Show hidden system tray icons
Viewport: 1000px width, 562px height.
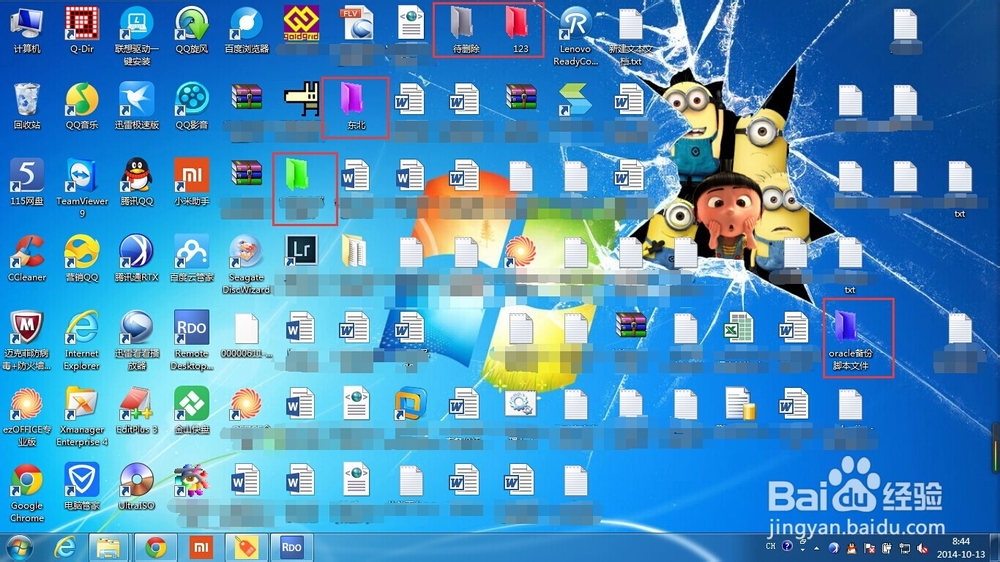(816, 548)
